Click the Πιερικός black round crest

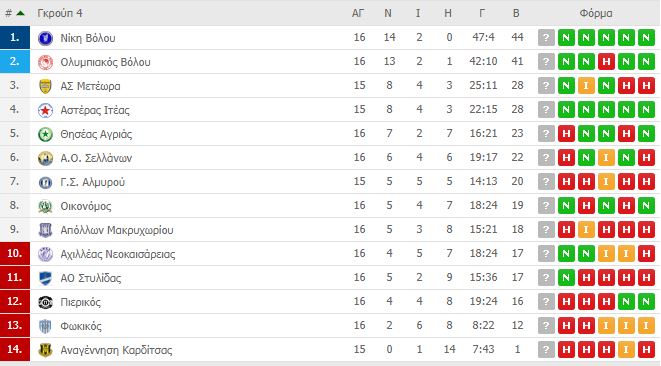pyautogui.click(x=45, y=302)
